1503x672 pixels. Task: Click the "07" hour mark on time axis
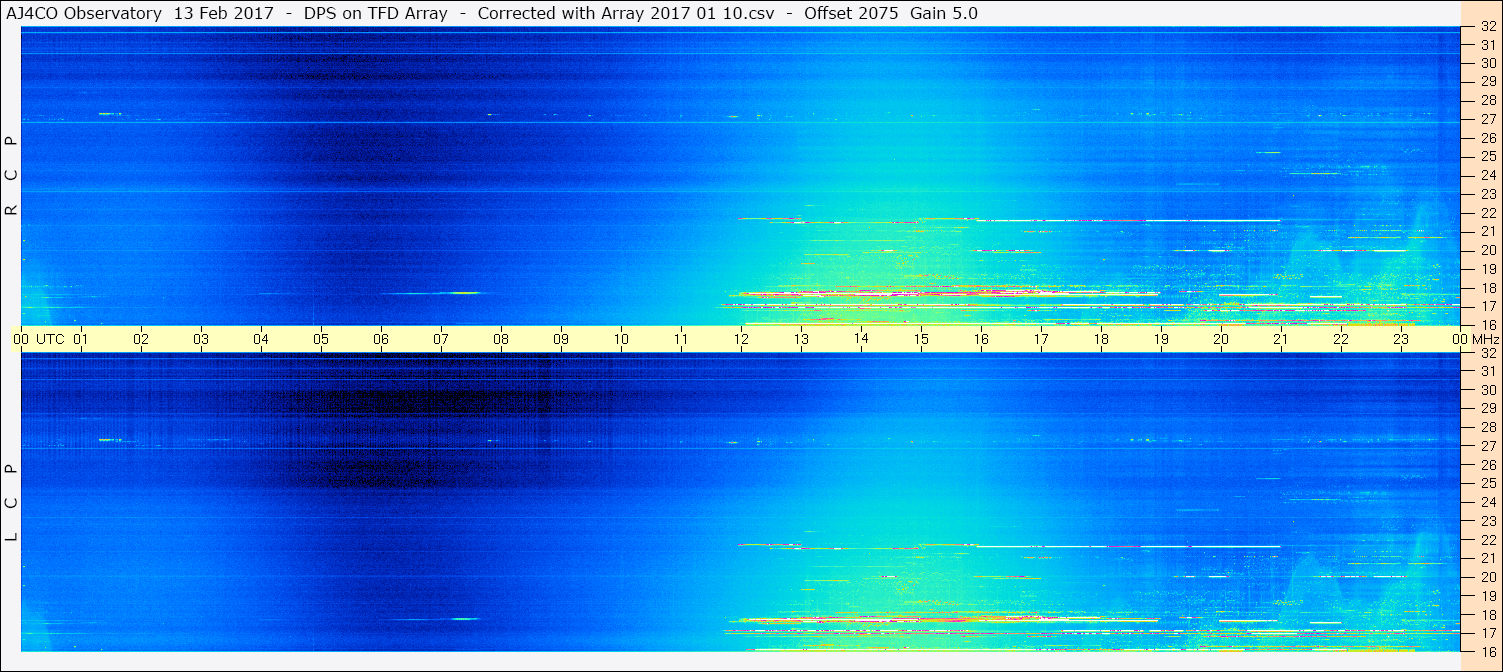point(441,339)
